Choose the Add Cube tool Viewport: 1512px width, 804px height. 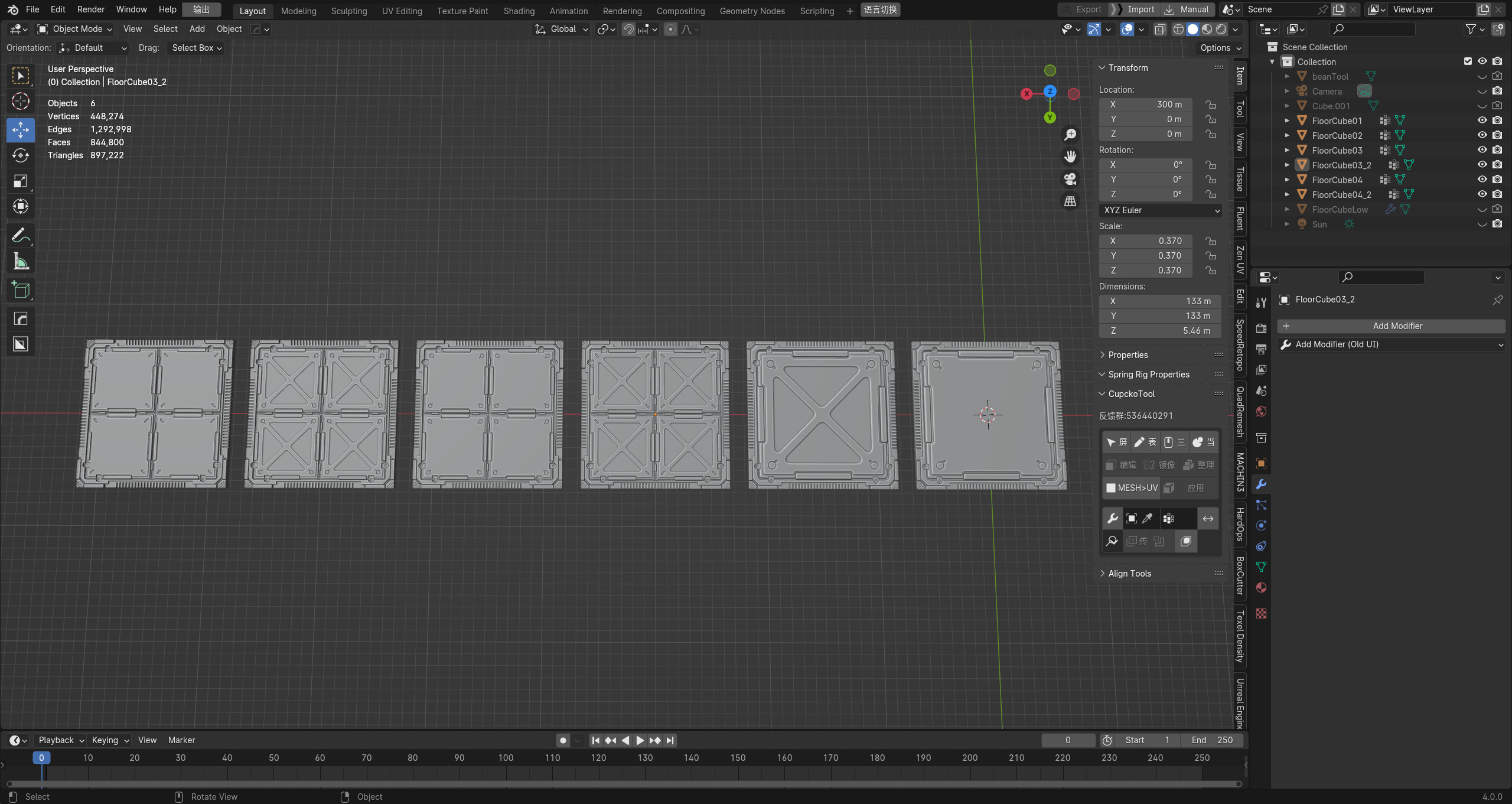click(21, 289)
